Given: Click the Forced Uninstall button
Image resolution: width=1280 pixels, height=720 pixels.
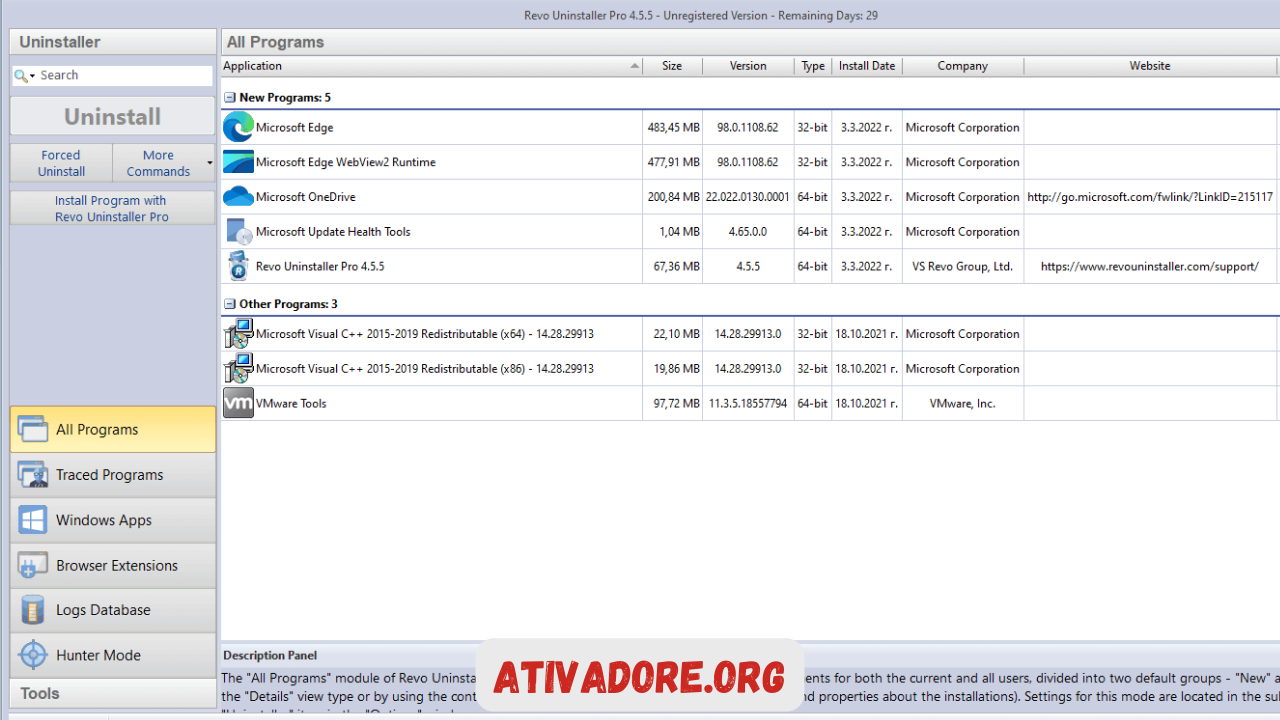Looking at the screenshot, I should 61,163.
